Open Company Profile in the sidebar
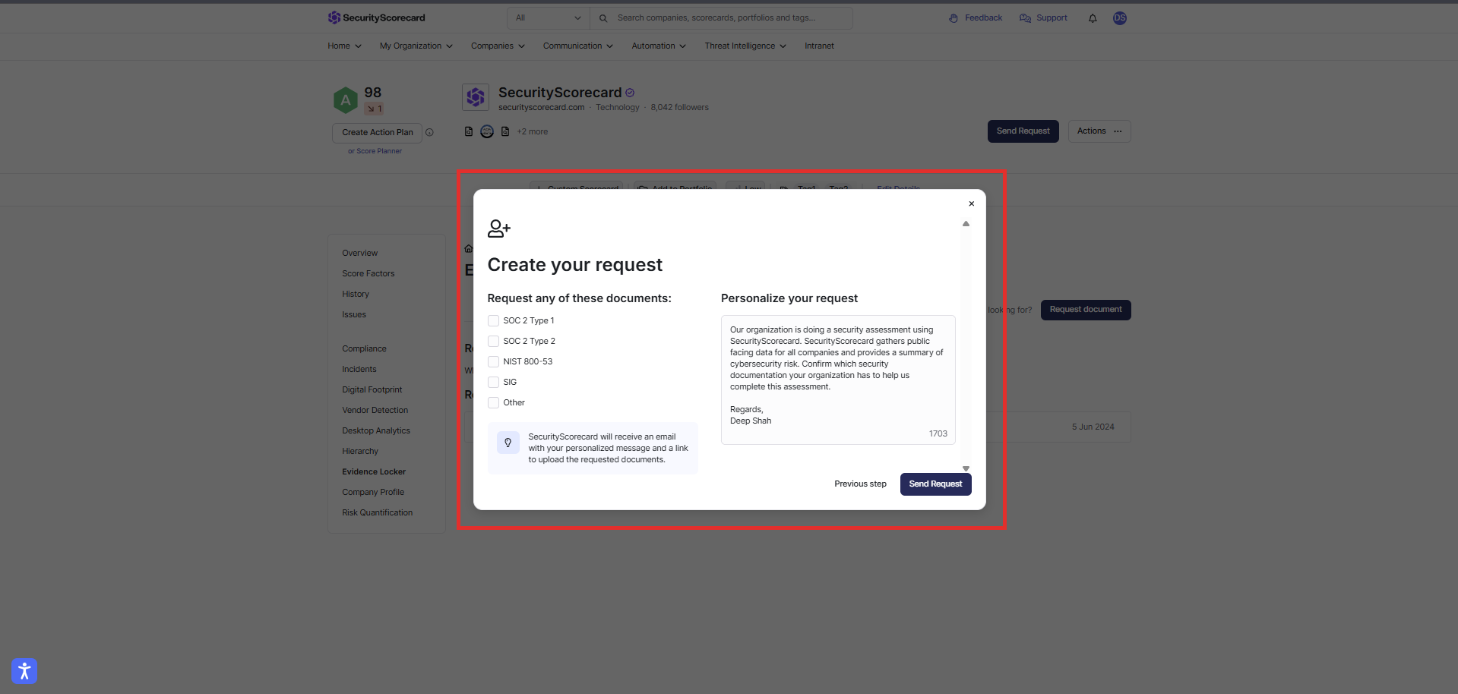Screen dimensions: 1458x694 pyautogui.click(x=373, y=492)
